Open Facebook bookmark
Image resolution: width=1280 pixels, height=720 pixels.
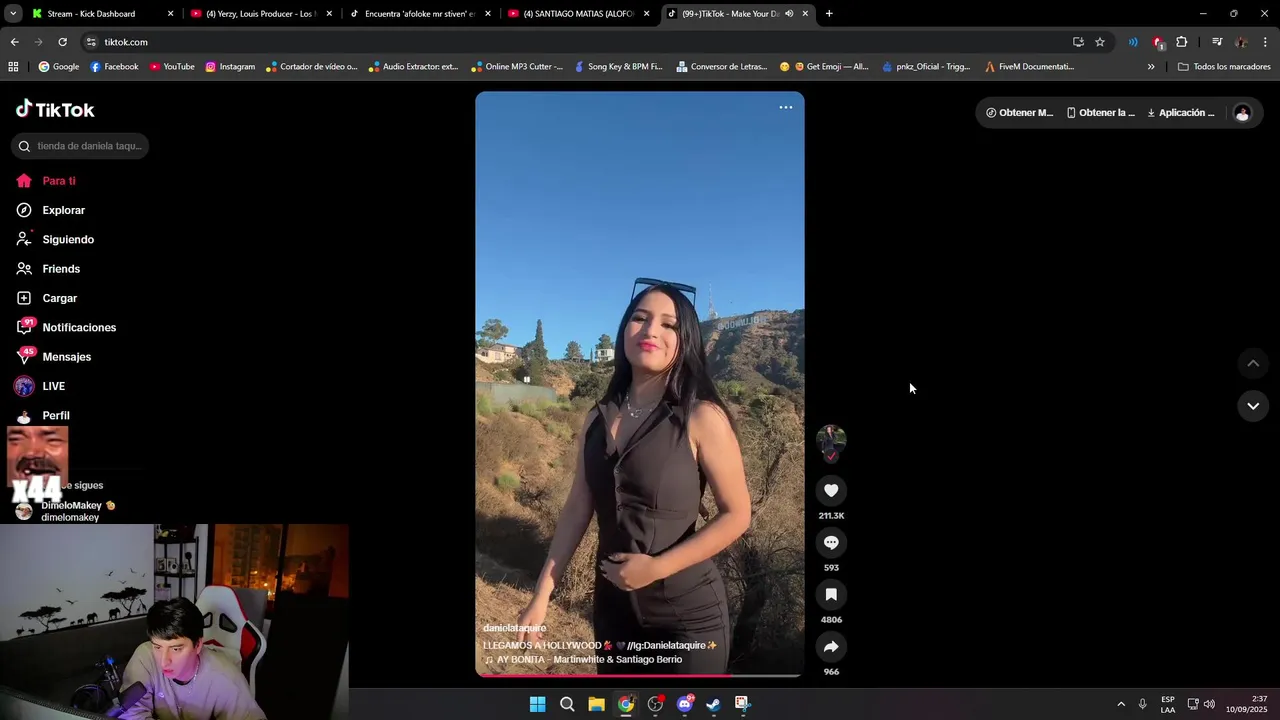coord(114,67)
